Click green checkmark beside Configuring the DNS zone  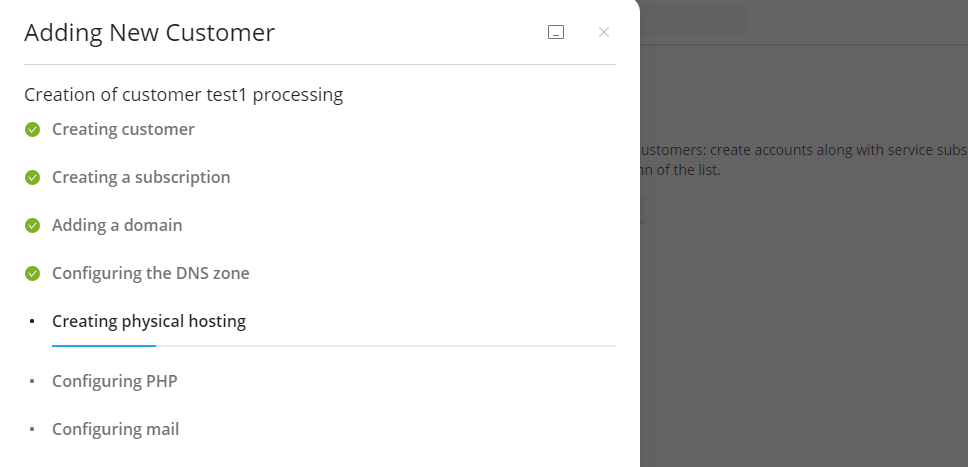[x=33, y=273]
